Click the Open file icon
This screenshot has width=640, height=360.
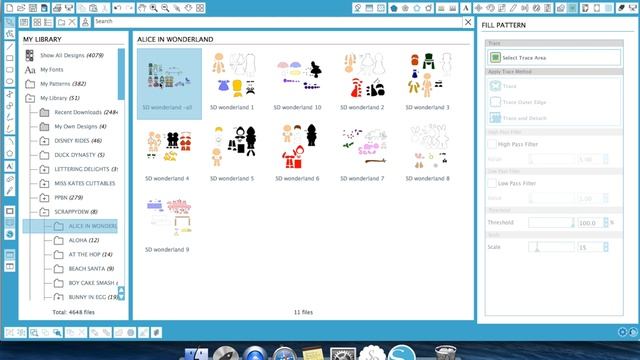[x=21, y=8]
